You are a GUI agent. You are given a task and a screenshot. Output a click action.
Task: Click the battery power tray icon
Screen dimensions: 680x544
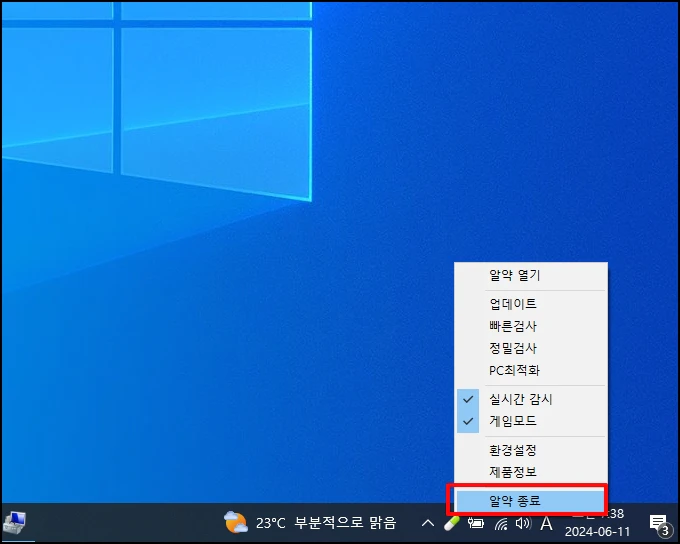[476, 524]
